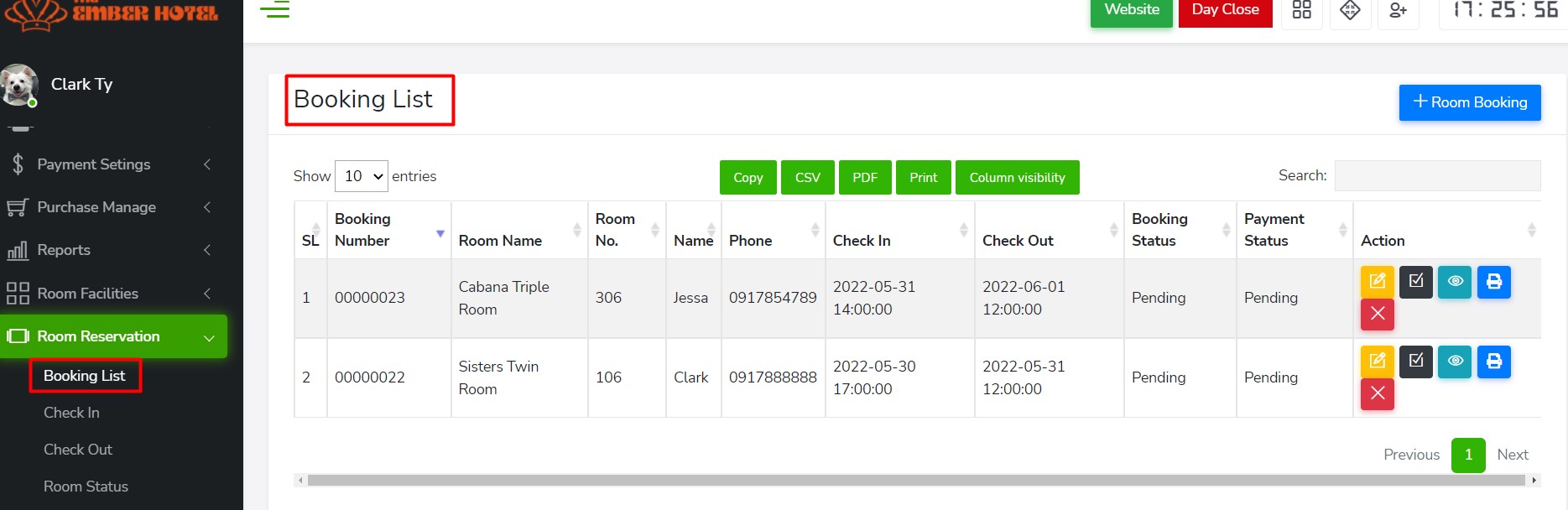The image size is (1568, 510).
Task: Cancel booking 00000022 with red X icon
Action: [1377, 393]
